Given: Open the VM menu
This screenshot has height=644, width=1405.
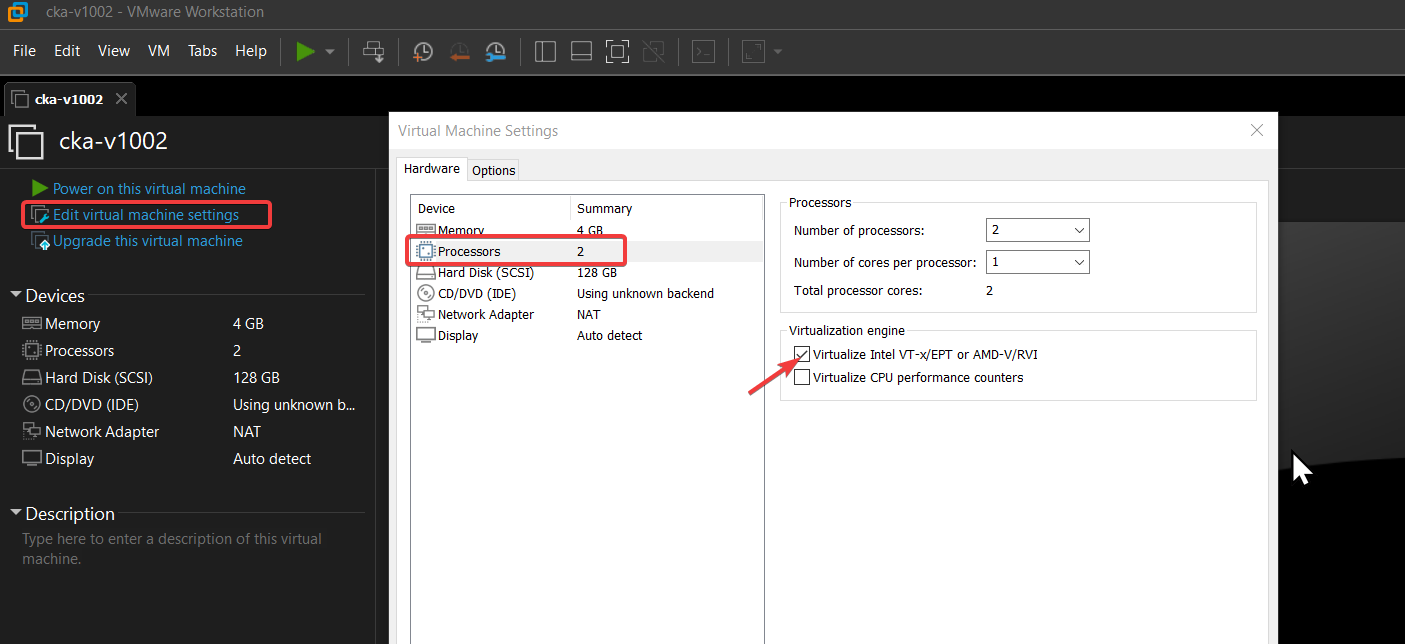Looking at the screenshot, I should [x=159, y=50].
